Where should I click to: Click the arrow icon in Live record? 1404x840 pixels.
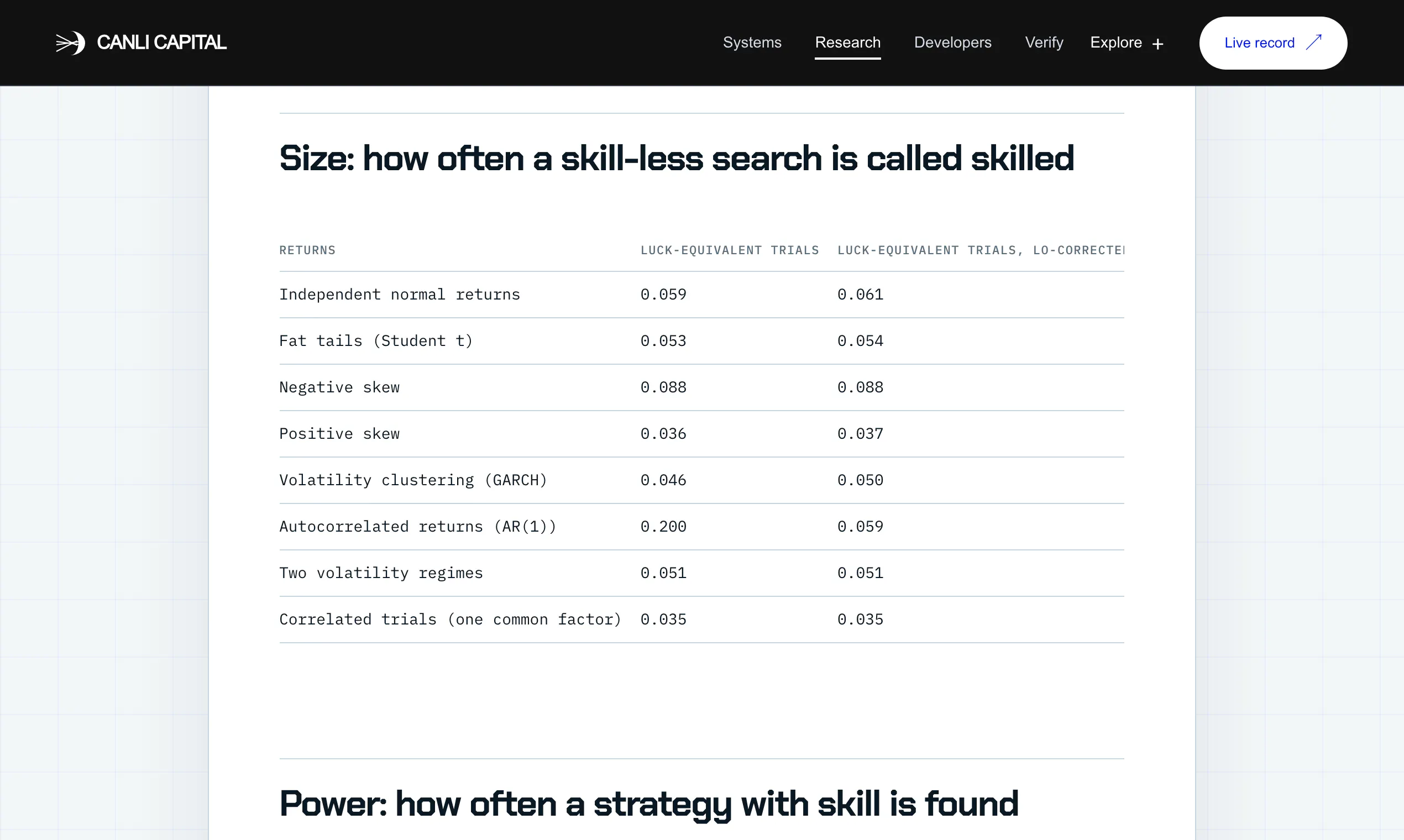(1313, 43)
